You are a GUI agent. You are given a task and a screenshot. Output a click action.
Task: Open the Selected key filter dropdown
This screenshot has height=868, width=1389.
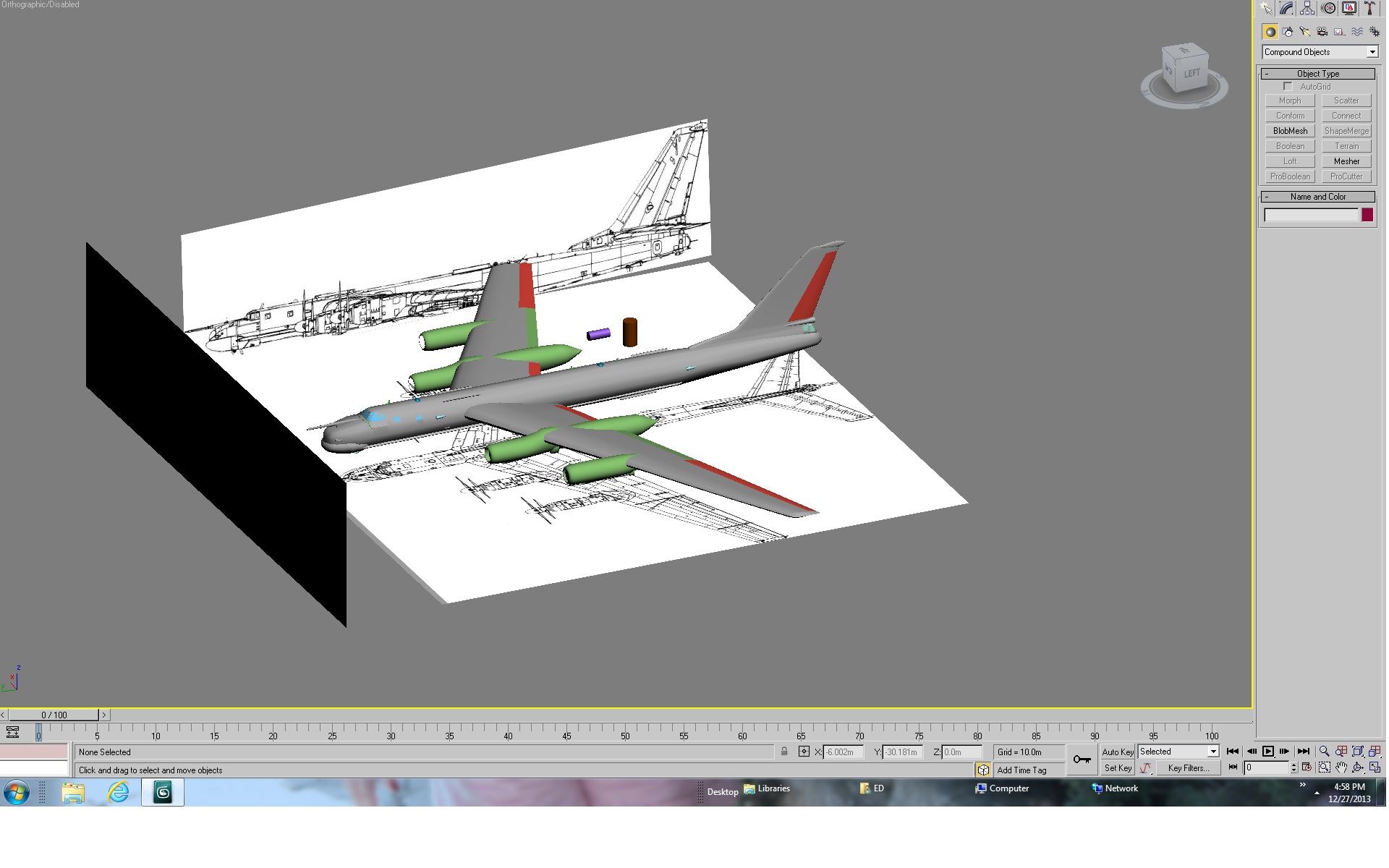(x=1178, y=752)
